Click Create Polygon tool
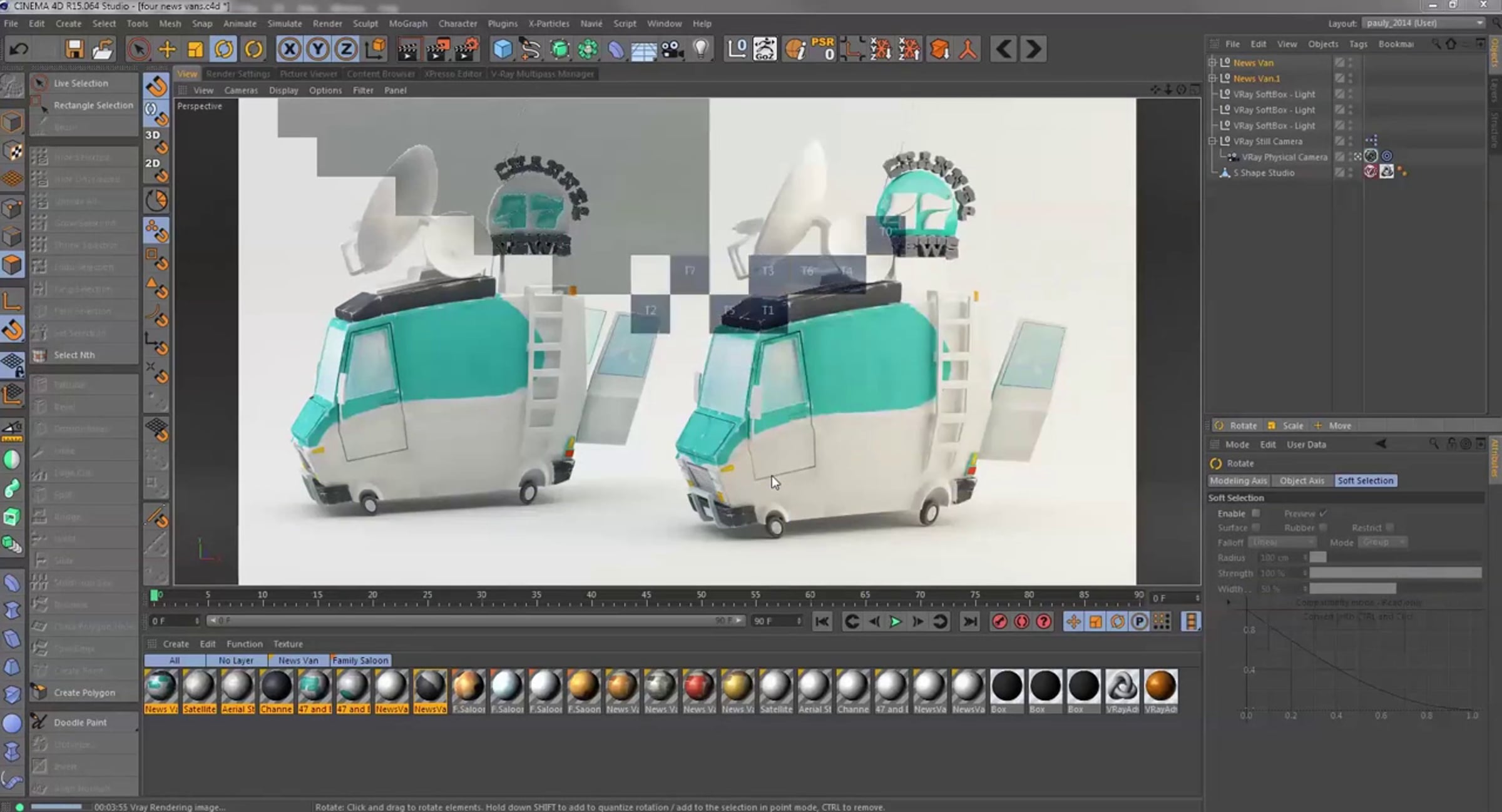This screenshot has height=812, width=1502. (84, 693)
